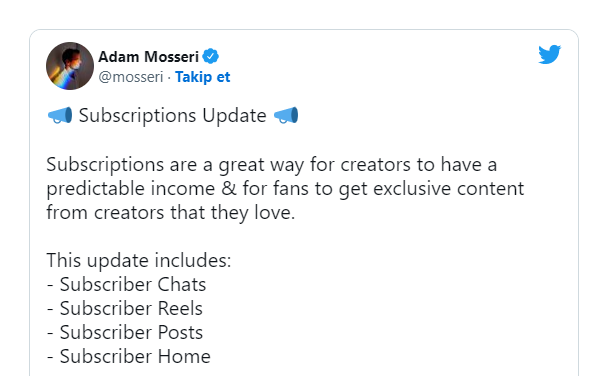The width and height of the screenshot is (593, 376).
Task: Click the blue verified badge
Action: click(x=211, y=56)
